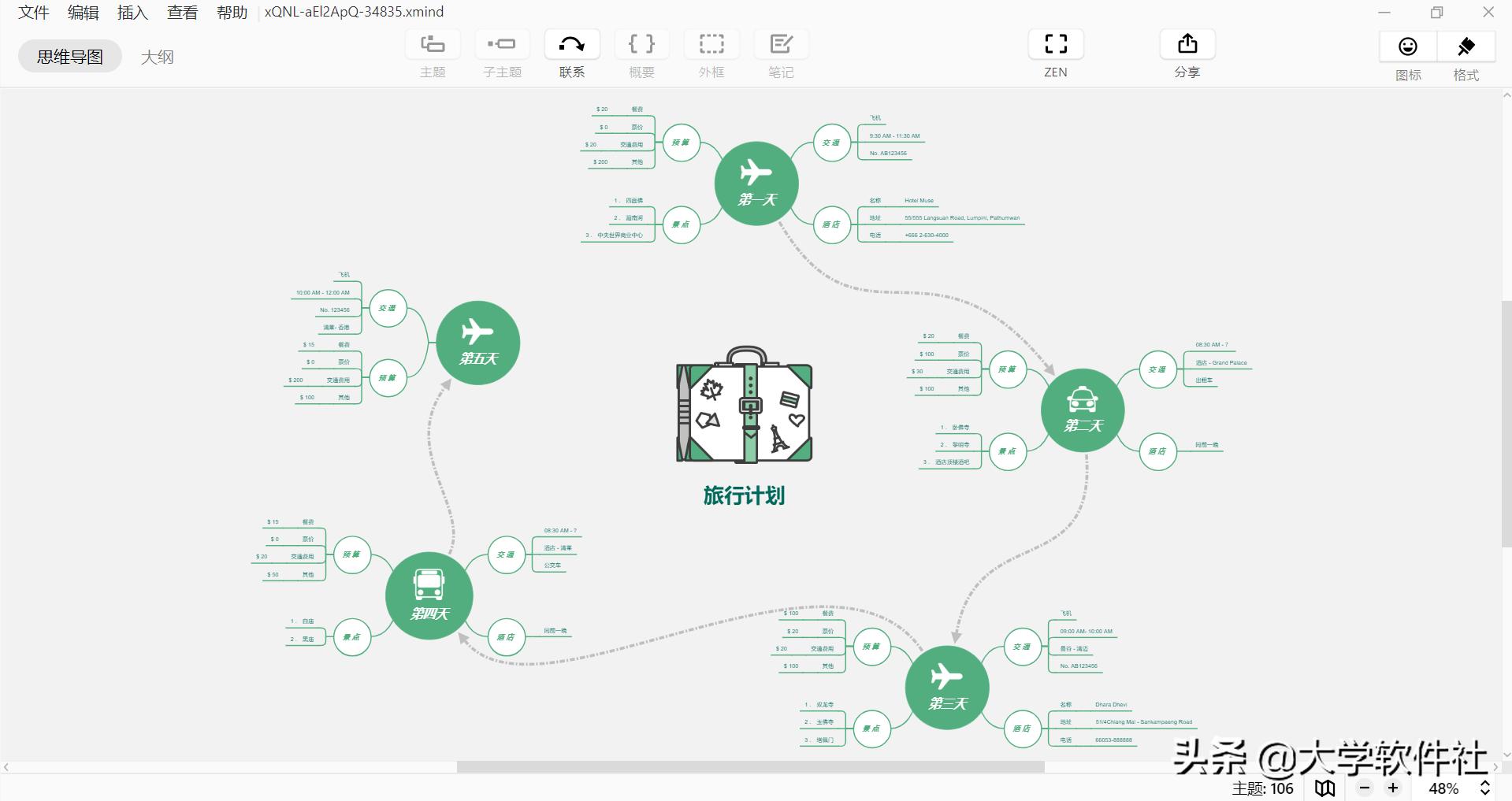Click the zoom in plus button
The height and width of the screenshot is (801, 1512).
1392,788
